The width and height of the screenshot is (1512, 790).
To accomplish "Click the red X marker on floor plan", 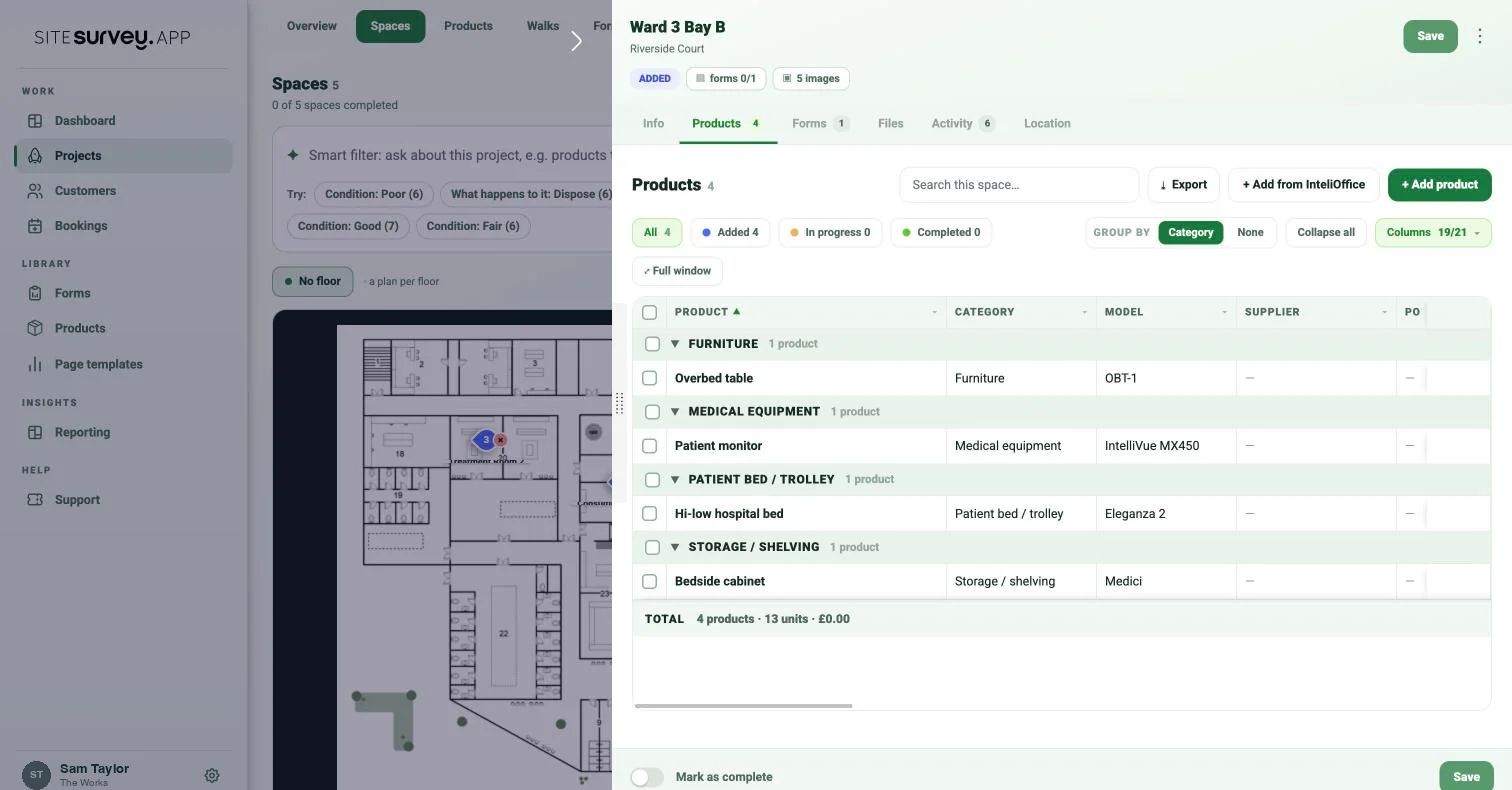I will (501, 440).
